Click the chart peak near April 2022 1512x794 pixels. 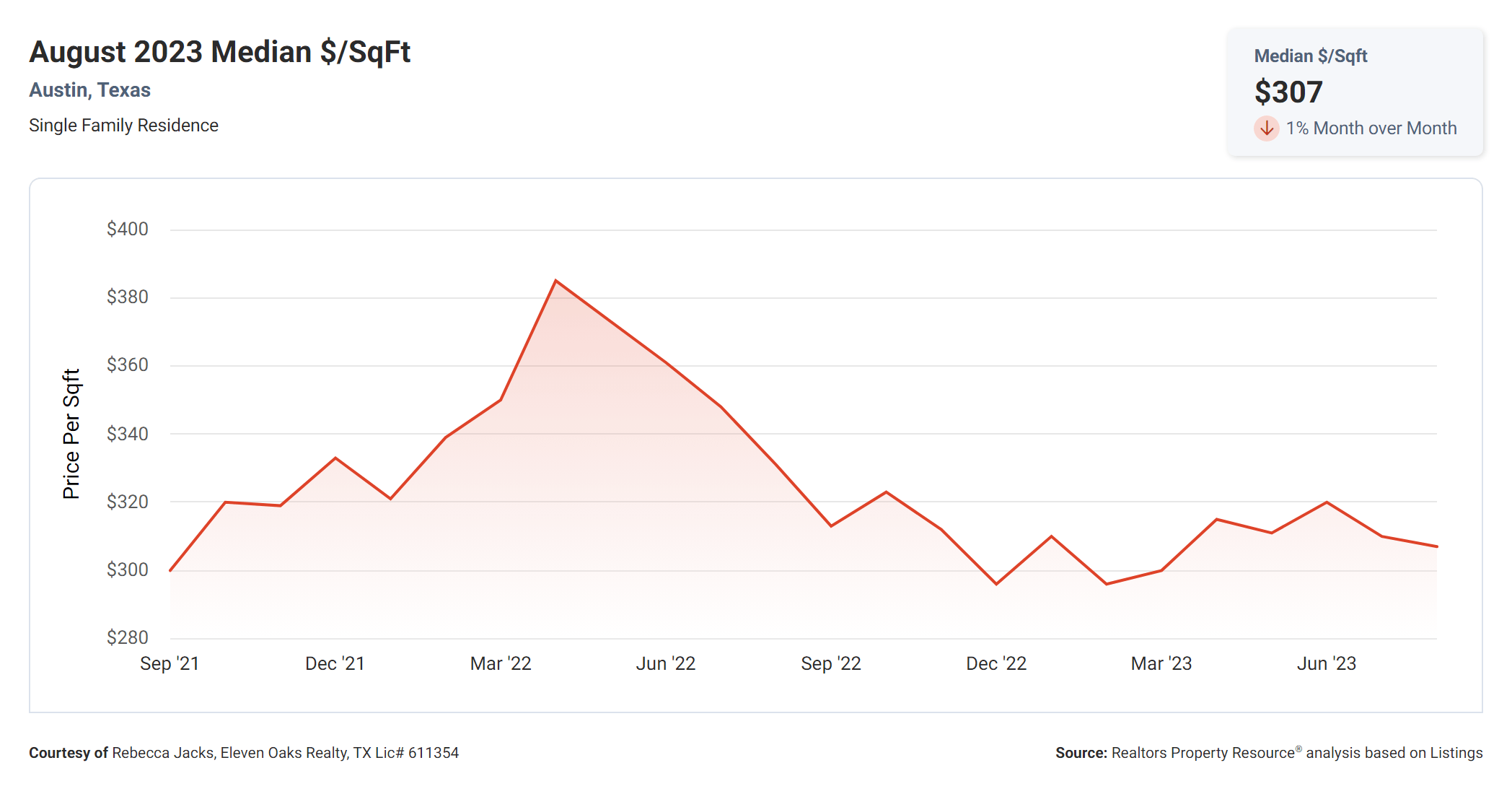coord(555,281)
